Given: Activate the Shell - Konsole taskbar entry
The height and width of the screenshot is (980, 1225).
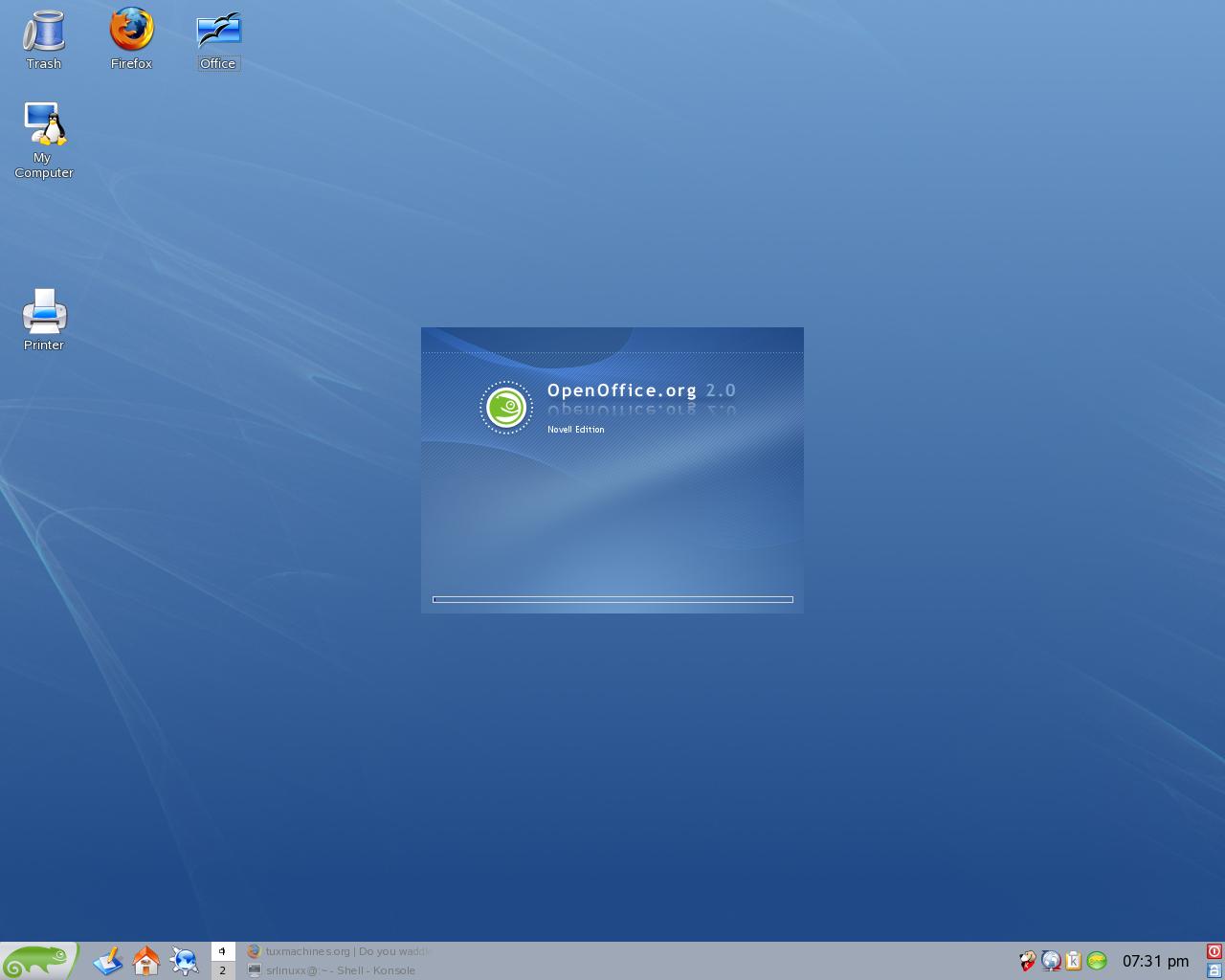Looking at the screenshot, I should [340, 970].
